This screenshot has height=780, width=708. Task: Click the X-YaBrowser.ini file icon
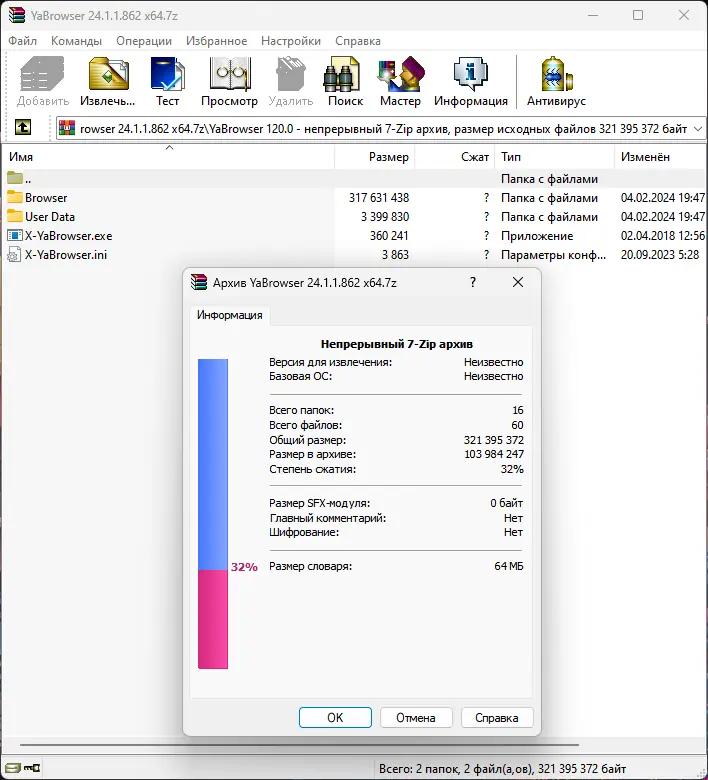tap(14, 255)
